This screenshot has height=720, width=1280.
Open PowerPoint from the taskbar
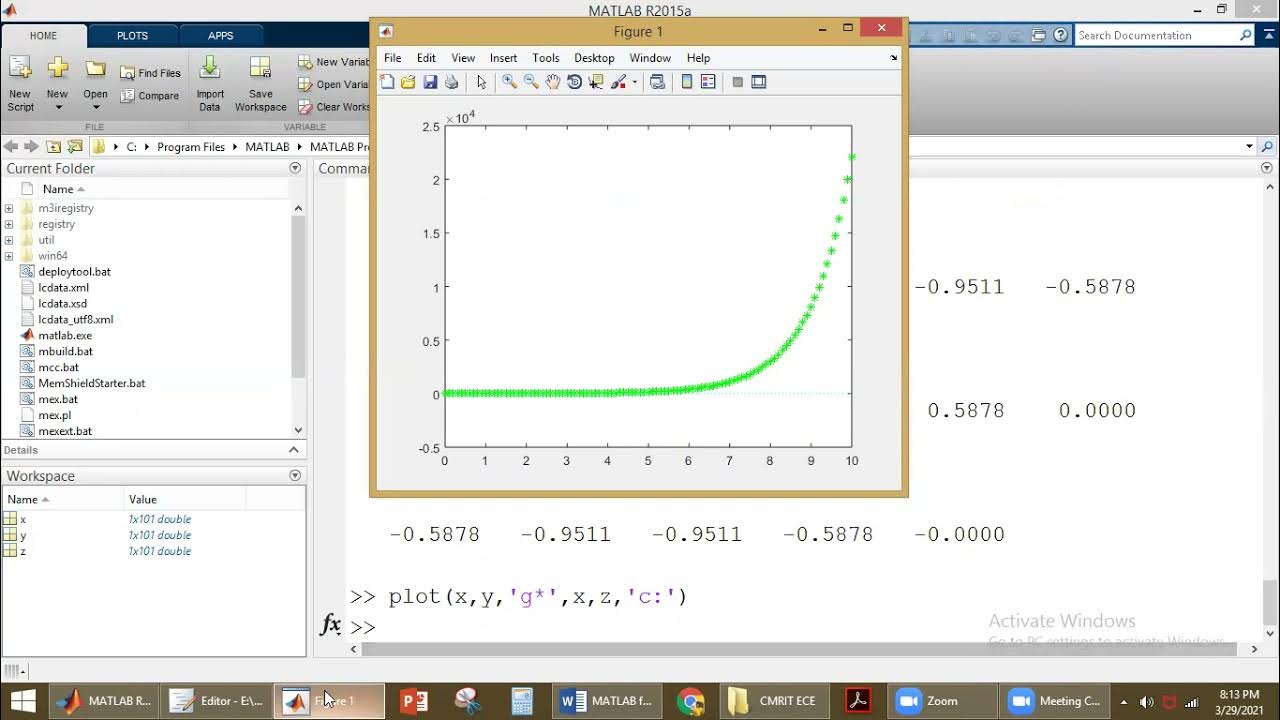tap(414, 701)
